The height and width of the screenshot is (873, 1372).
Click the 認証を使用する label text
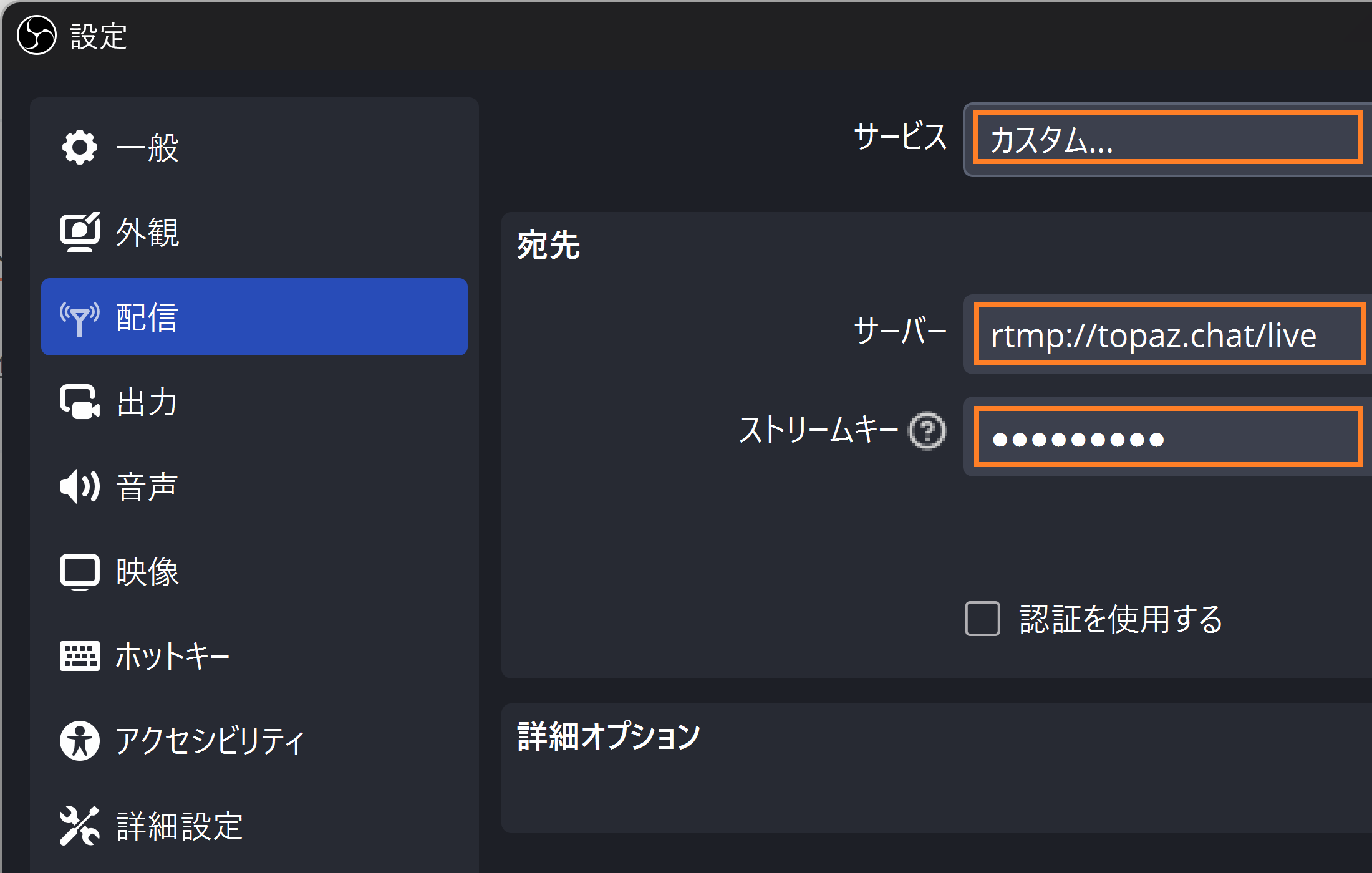pyautogui.click(x=1121, y=619)
